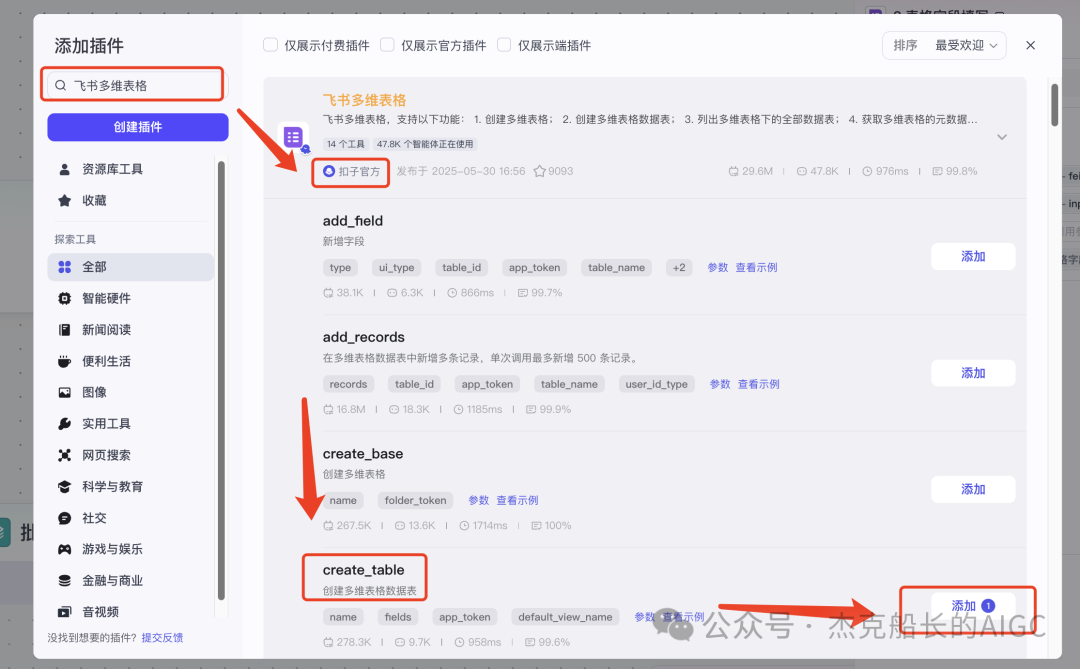The height and width of the screenshot is (669, 1080).
Task: Click the 金融与商业 coins icon
Action: point(65,581)
